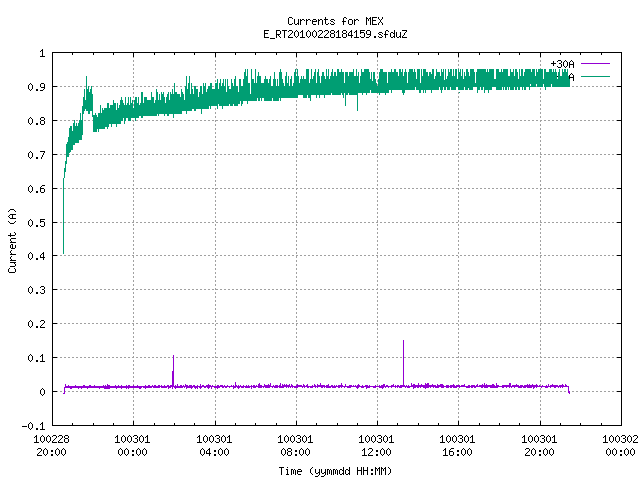The image size is (640, 480).
Task: Click the y-axis tick label "0.7"
Action: [36, 155]
